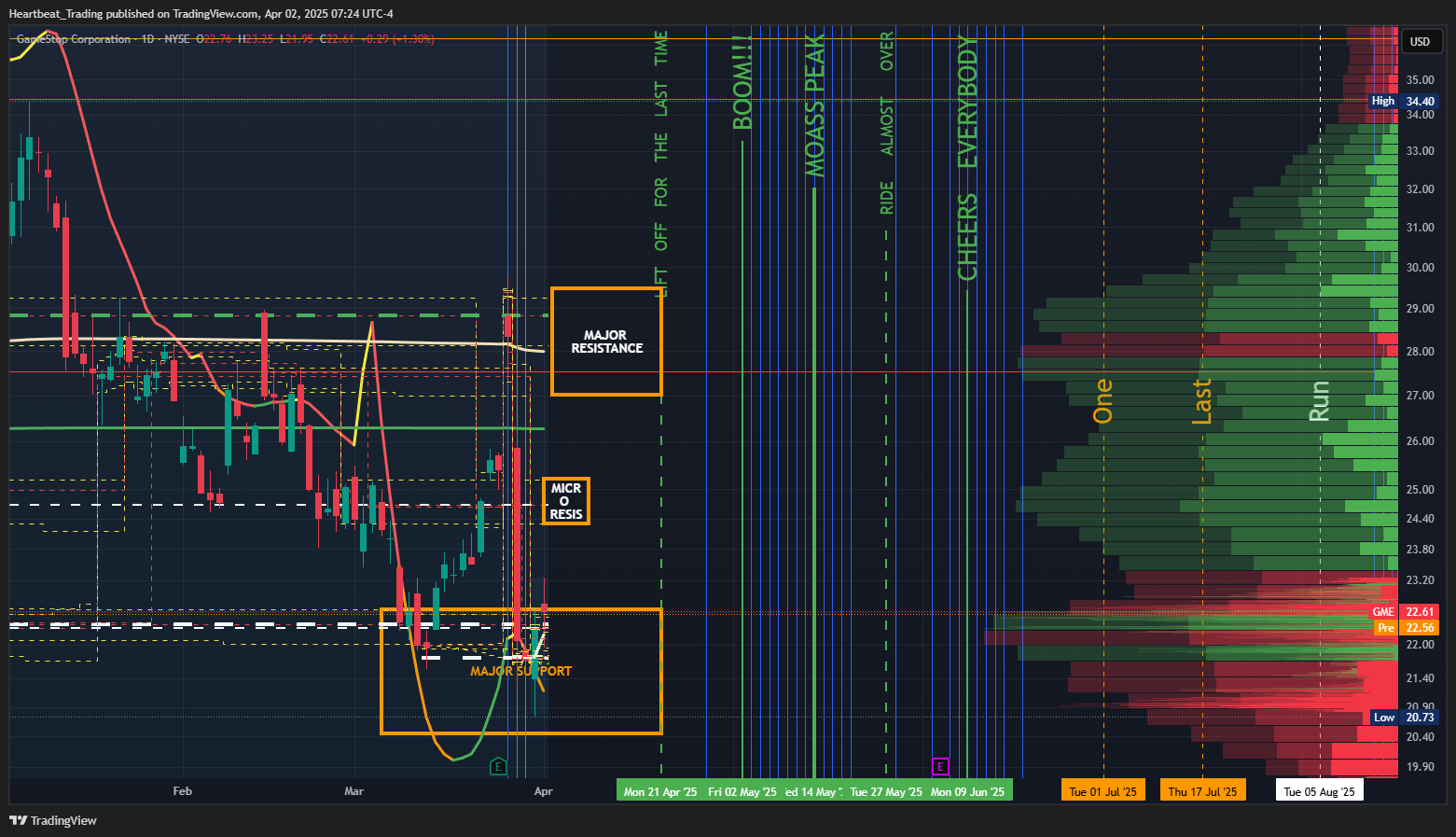Open the USD currency selector
The width and height of the screenshot is (1456, 837).
pos(1421,41)
